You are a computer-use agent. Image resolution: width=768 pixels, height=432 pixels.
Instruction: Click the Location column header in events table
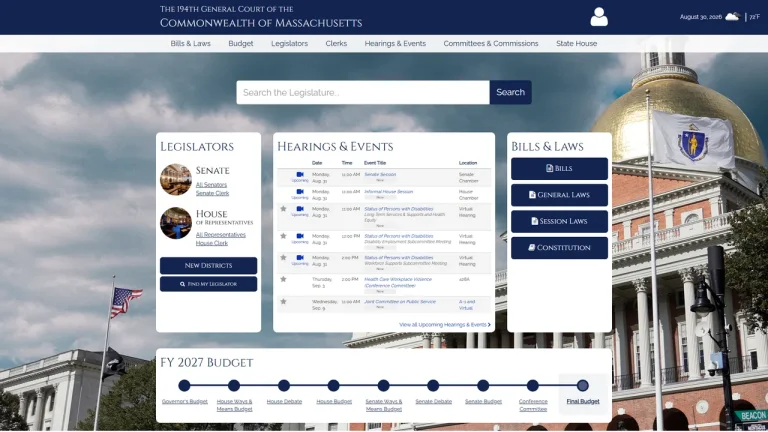pos(468,163)
